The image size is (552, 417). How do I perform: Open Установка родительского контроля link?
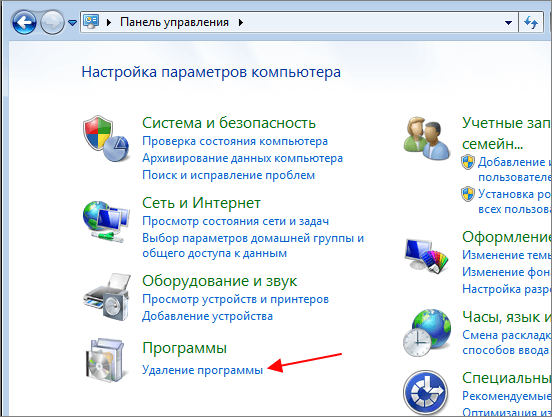click(515, 201)
